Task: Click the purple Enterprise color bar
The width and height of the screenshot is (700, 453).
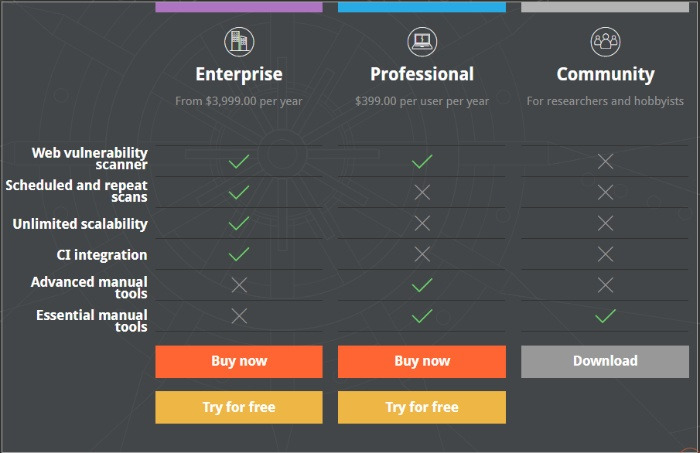Action: (x=239, y=7)
